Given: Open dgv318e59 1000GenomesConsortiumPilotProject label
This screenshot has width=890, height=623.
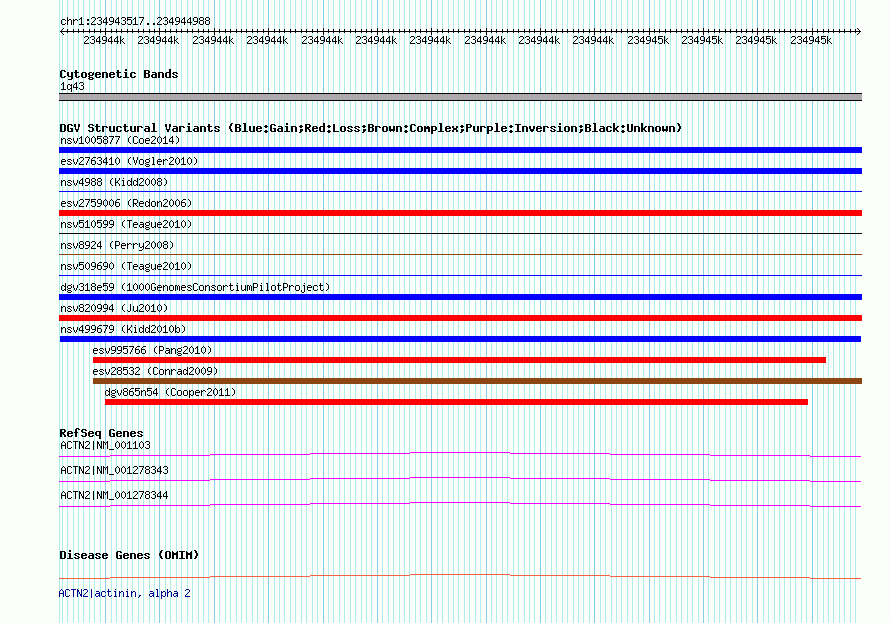Looking at the screenshot, I should pyautogui.click(x=195, y=287).
